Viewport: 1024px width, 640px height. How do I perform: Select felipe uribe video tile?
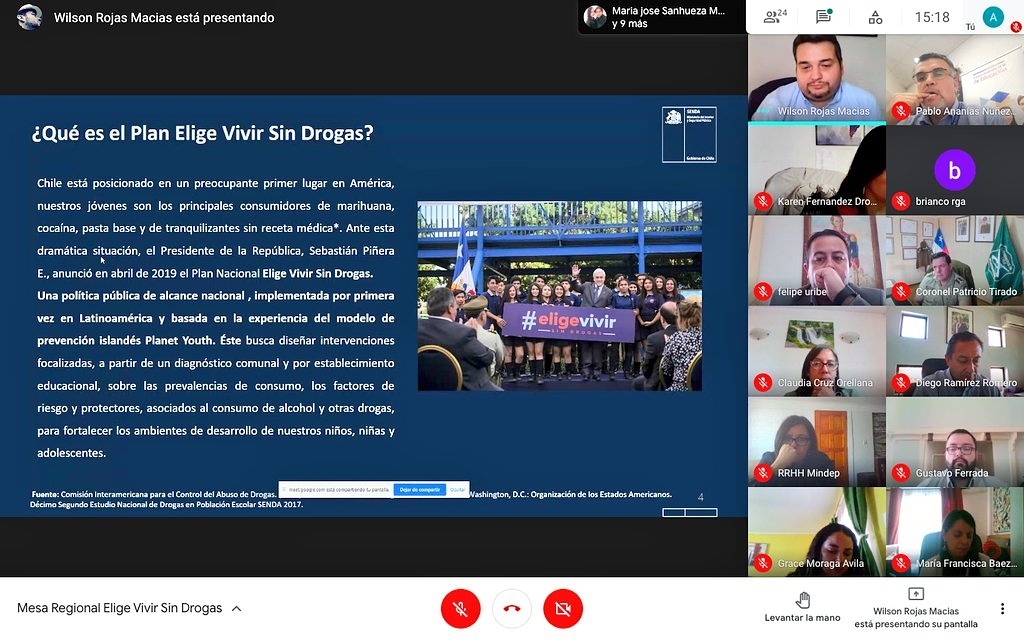pyautogui.click(x=816, y=261)
